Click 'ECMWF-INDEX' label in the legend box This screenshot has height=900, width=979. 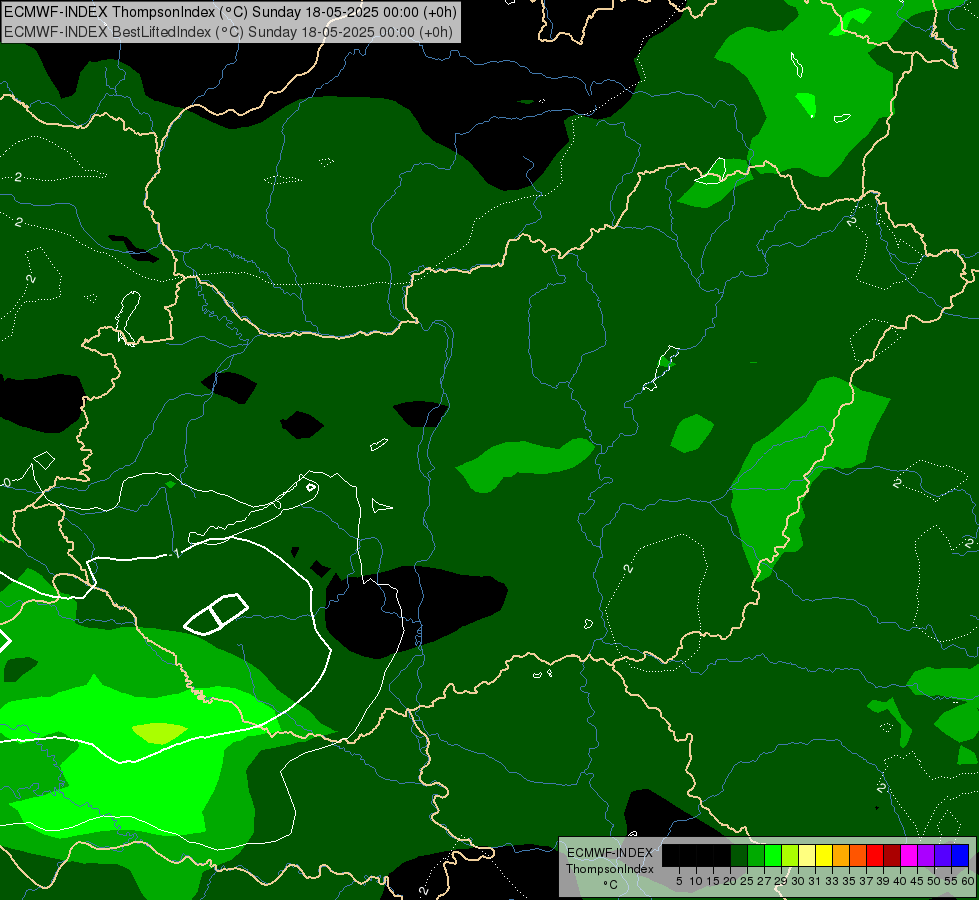tap(609, 853)
